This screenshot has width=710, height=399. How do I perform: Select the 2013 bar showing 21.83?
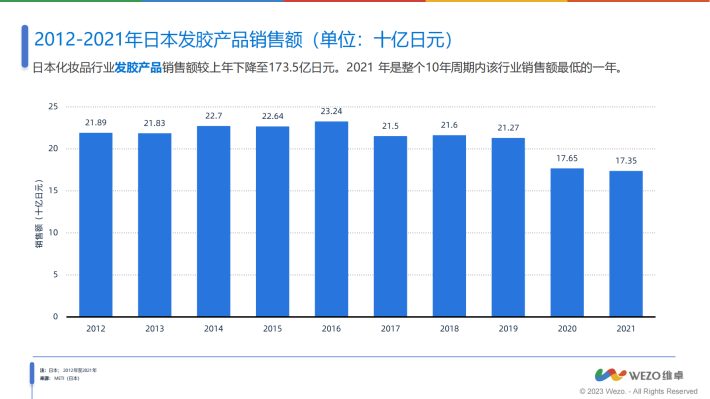154,225
